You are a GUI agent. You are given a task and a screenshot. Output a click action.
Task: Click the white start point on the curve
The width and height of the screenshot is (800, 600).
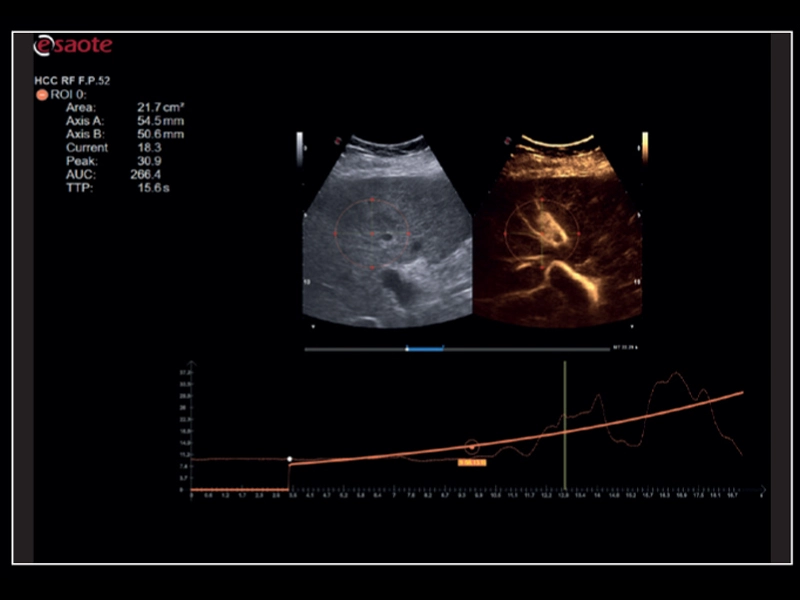[x=290, y=459]
